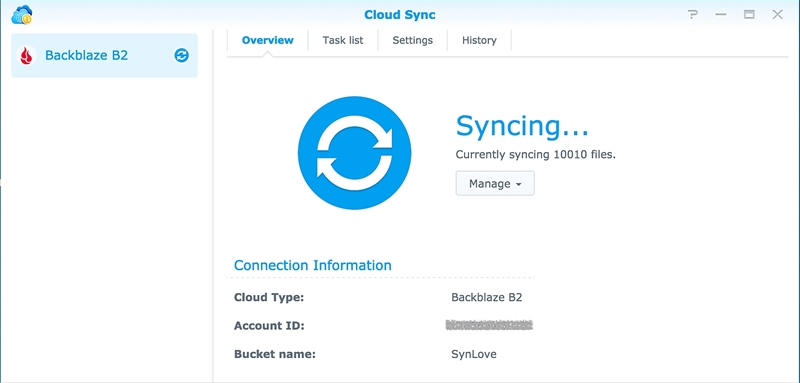Maximize the Cloud Sync window
This screenshot has width=800, height=383.
point(749,14)
